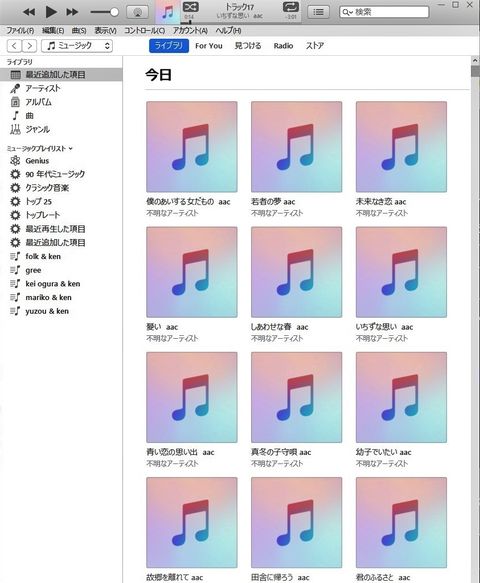Select the 未来なき恋 aac album artwork
The height and width of the screenshot is (583, 480).
pos(401,147)
